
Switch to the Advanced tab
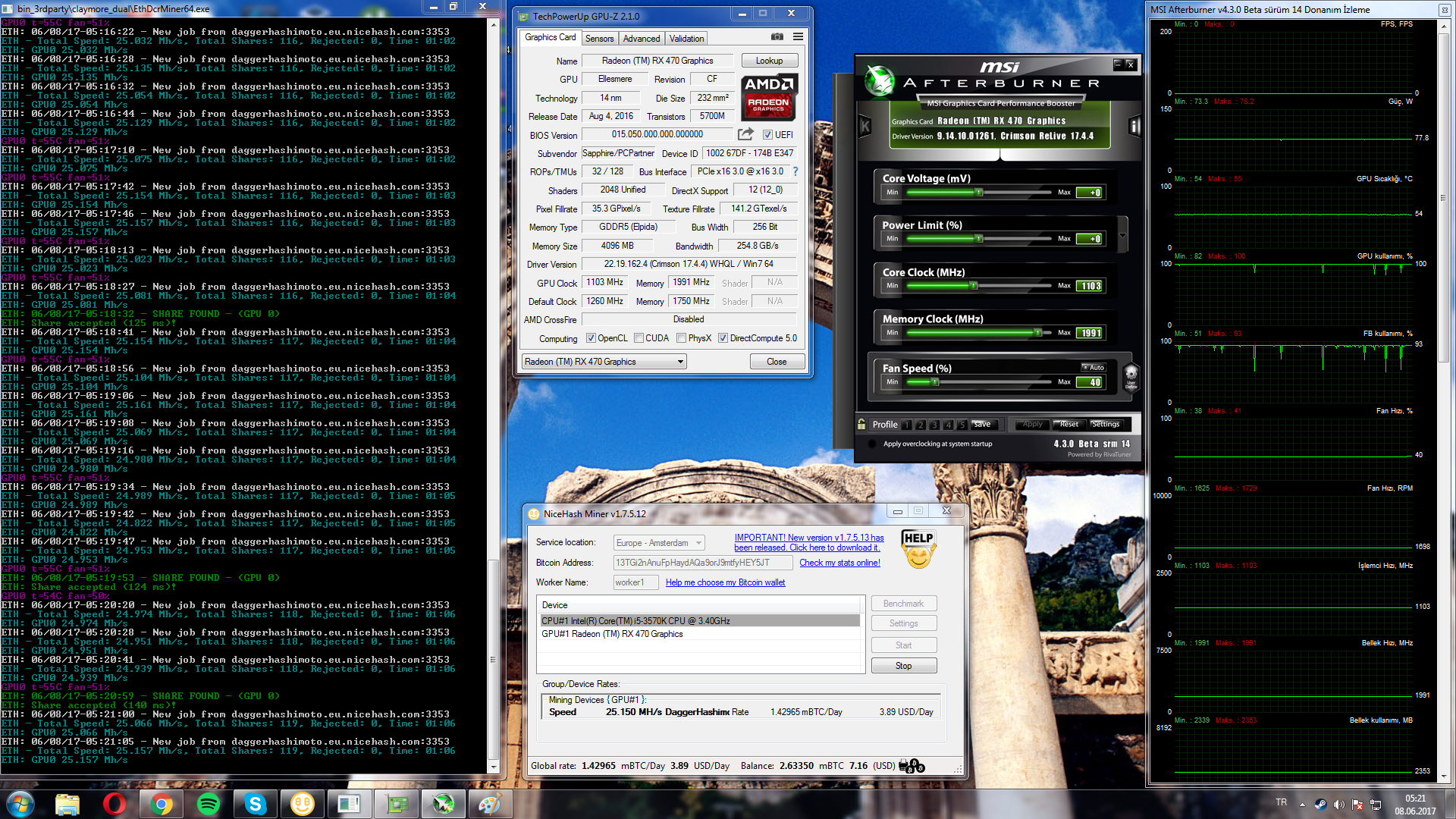642,39
